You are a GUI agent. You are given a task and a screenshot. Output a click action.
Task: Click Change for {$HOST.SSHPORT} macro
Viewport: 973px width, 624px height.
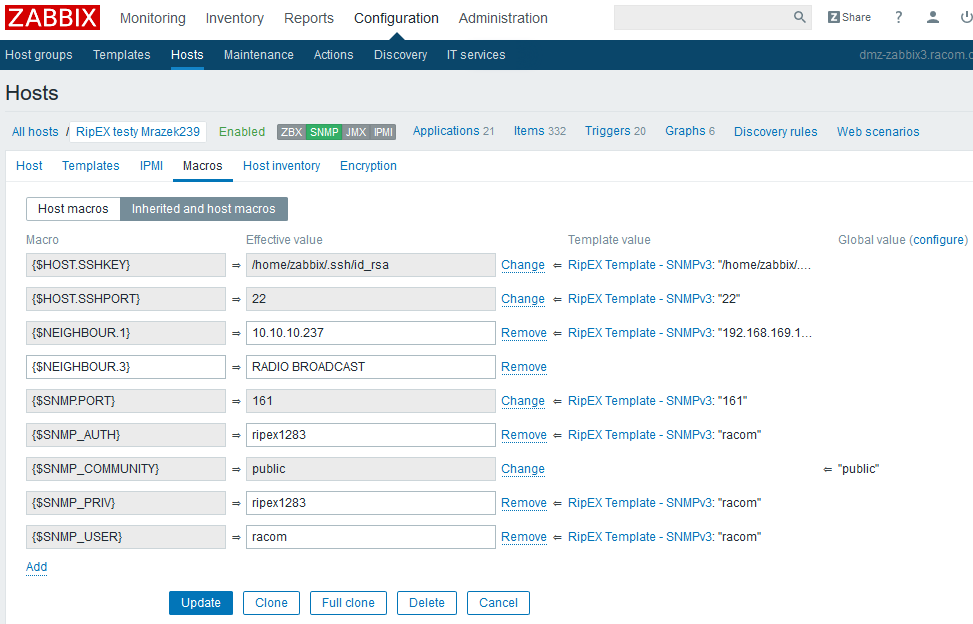[x=523, y=299]
